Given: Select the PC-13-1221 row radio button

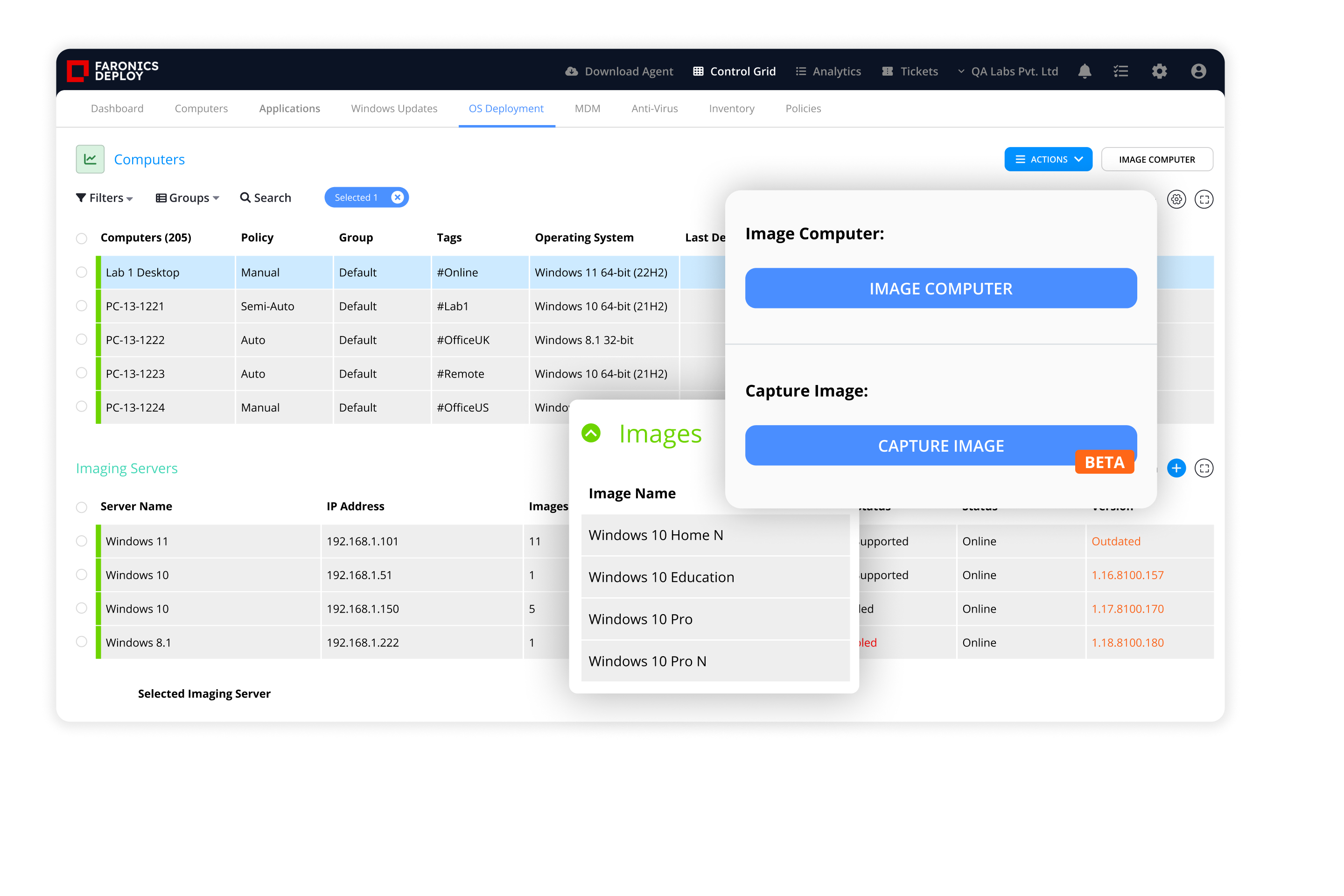Looking at the screenshot, I should point(82,306).
